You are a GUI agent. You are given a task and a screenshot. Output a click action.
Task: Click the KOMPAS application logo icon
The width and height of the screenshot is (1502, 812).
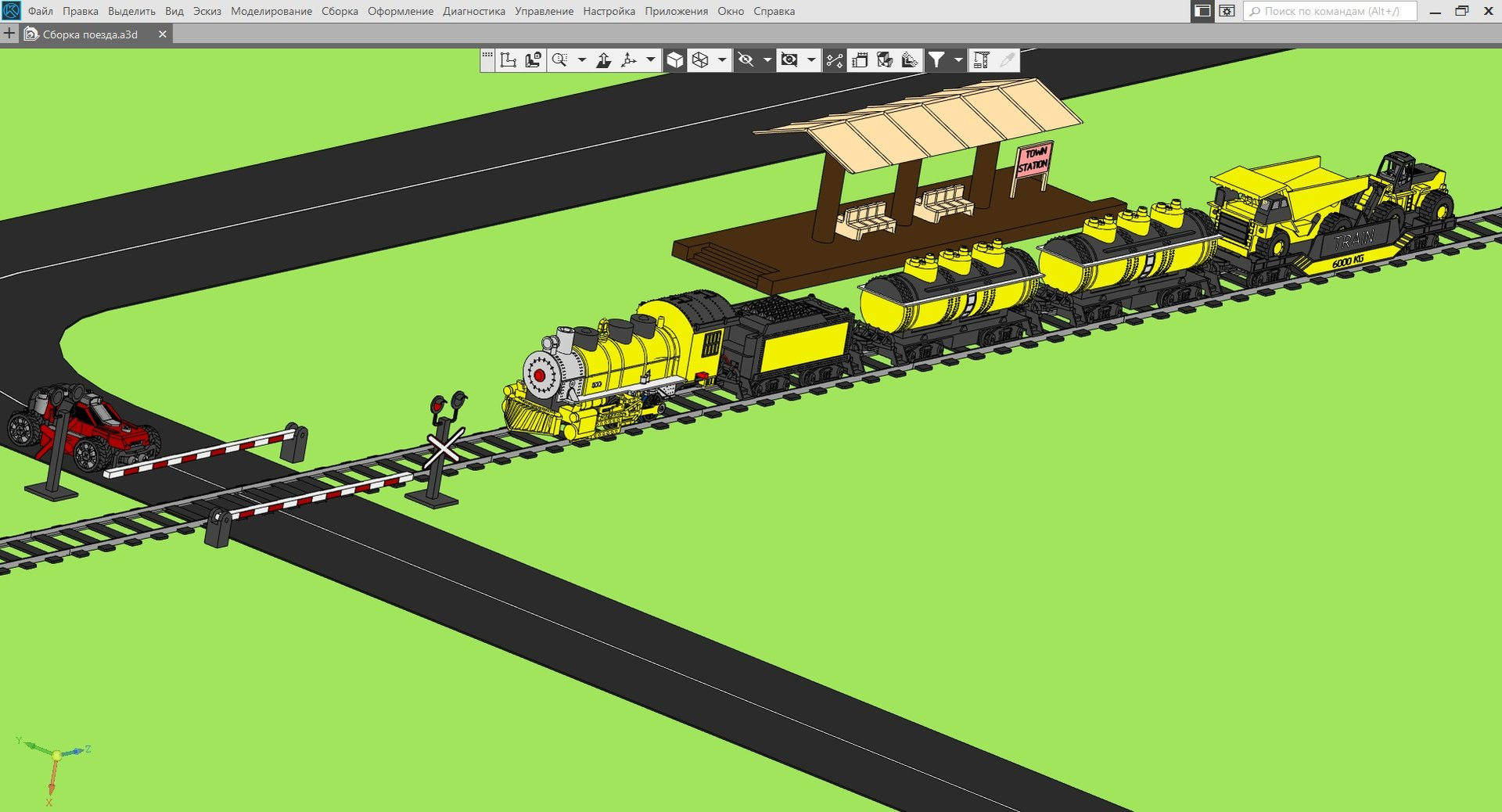pos(11,11)
